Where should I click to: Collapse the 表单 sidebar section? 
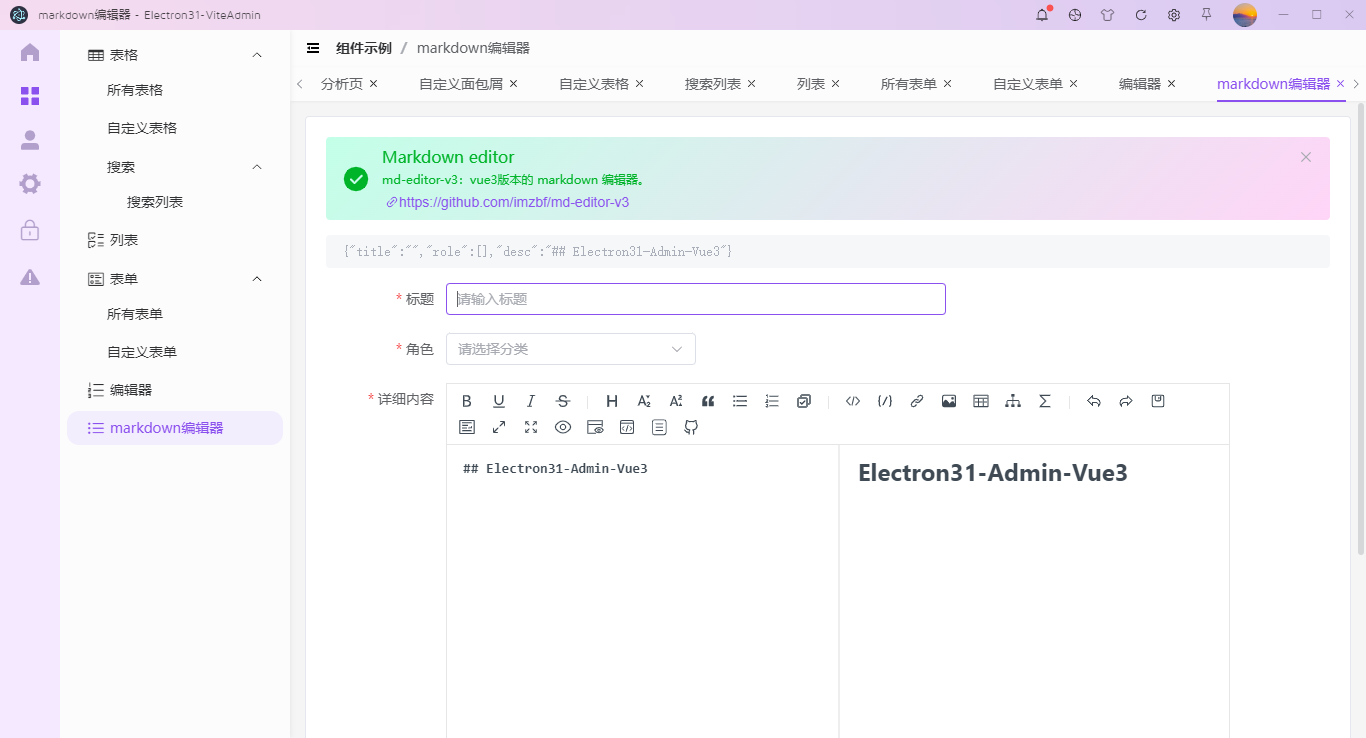pyautogui.click(x=256, y=278)
